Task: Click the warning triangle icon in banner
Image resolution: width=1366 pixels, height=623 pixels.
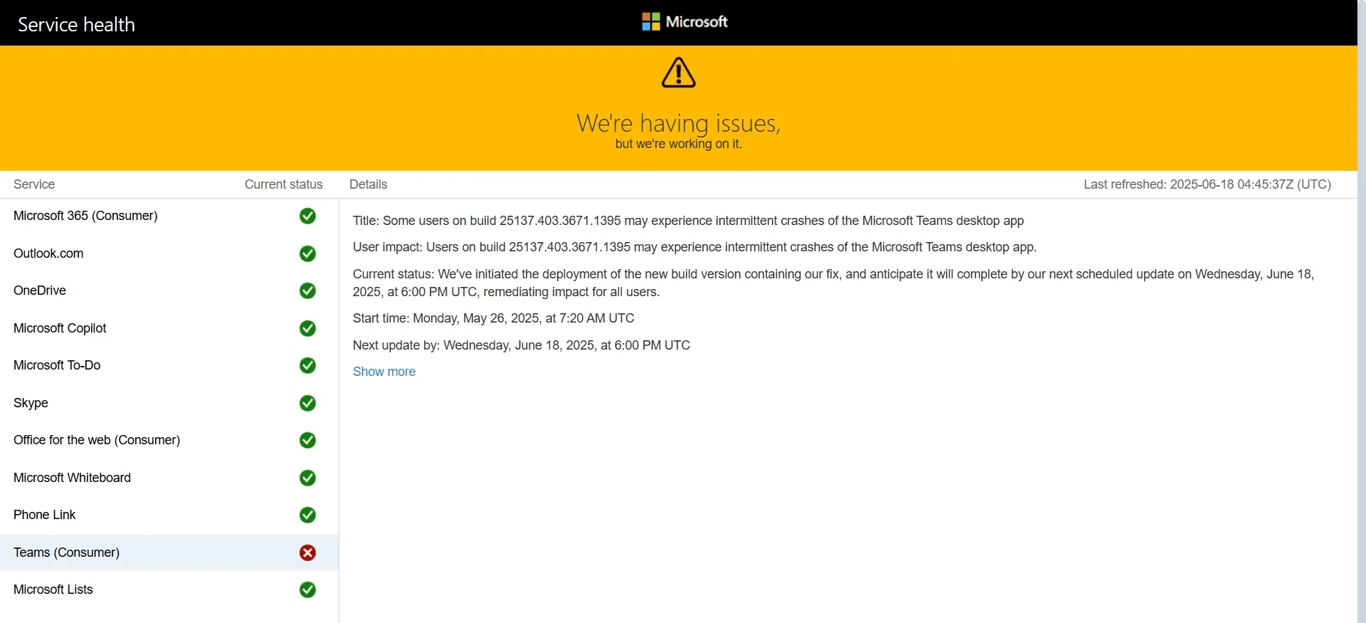Action: 678,73
